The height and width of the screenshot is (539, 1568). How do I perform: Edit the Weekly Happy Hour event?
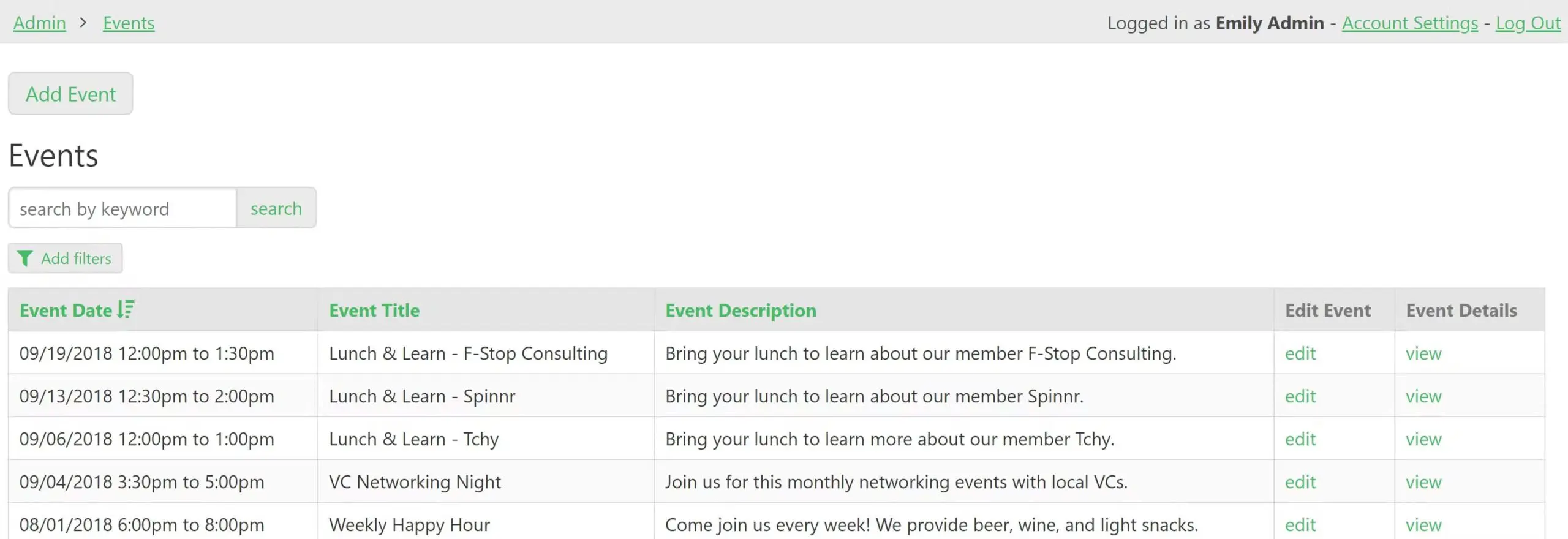(x=1300, y=525)
